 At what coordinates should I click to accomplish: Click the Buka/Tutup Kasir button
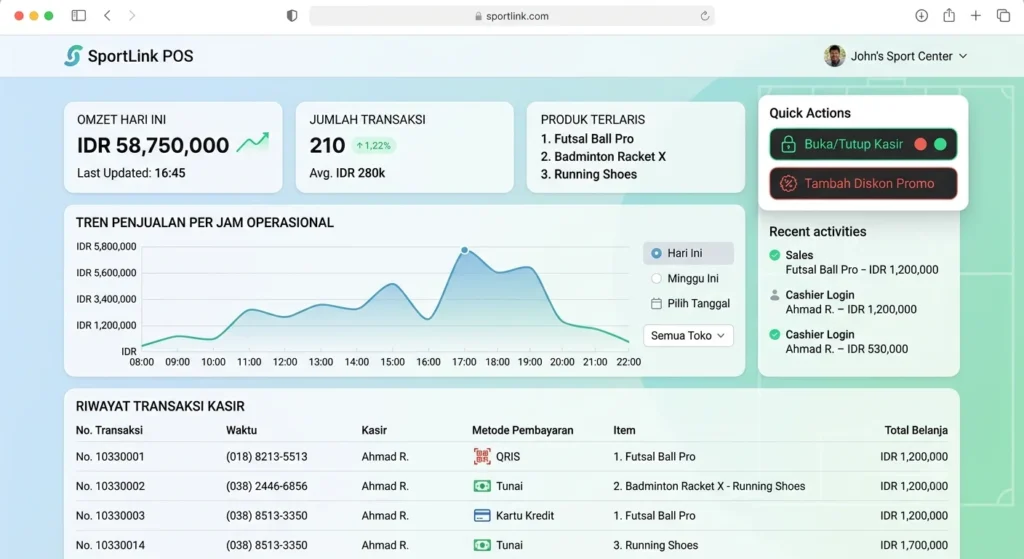863,144
